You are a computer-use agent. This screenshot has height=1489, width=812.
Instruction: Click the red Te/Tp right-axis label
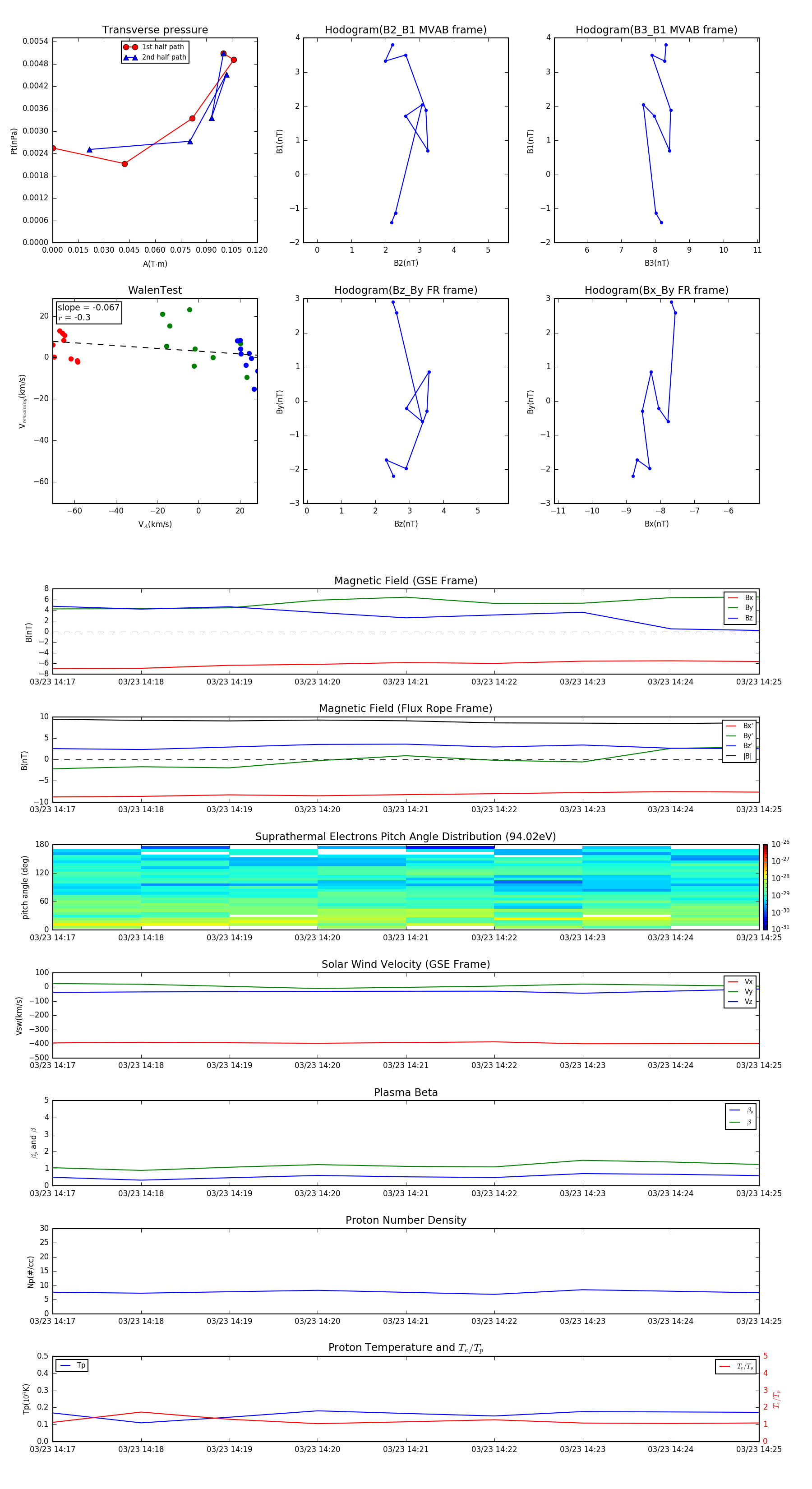pos(777,1399)
